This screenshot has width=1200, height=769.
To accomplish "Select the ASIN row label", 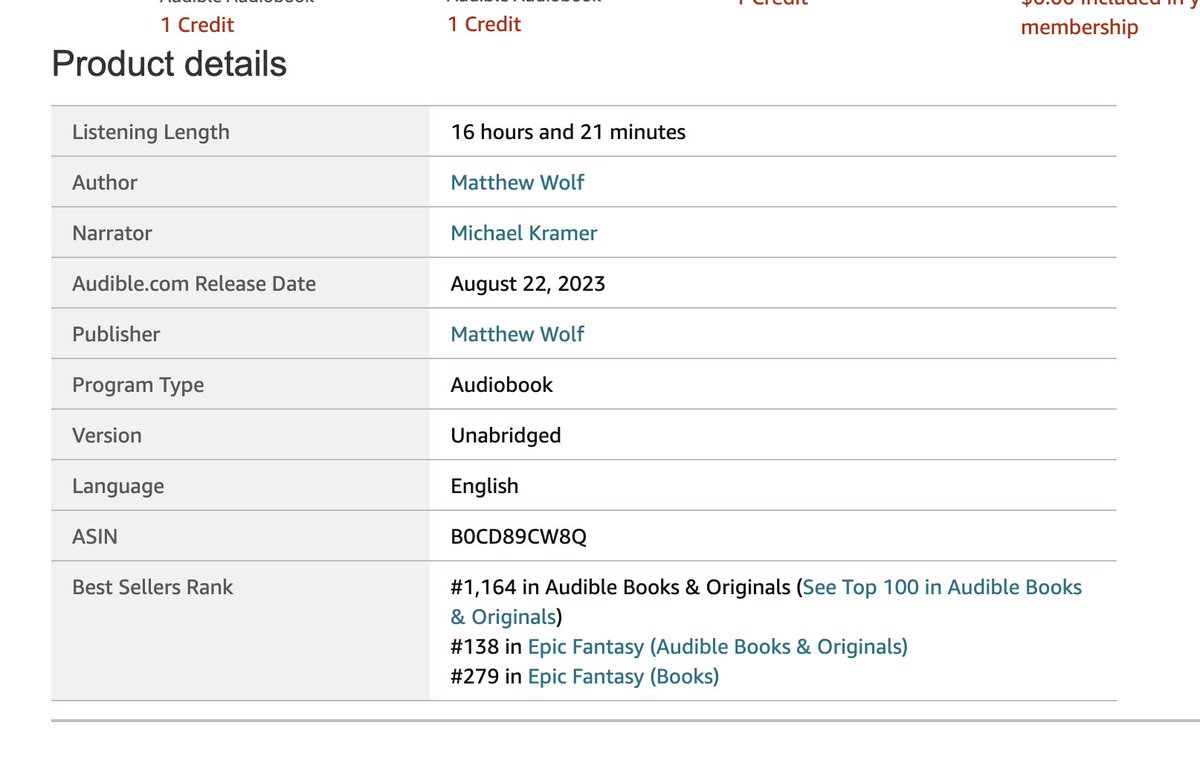I will (x=95, y=537).
